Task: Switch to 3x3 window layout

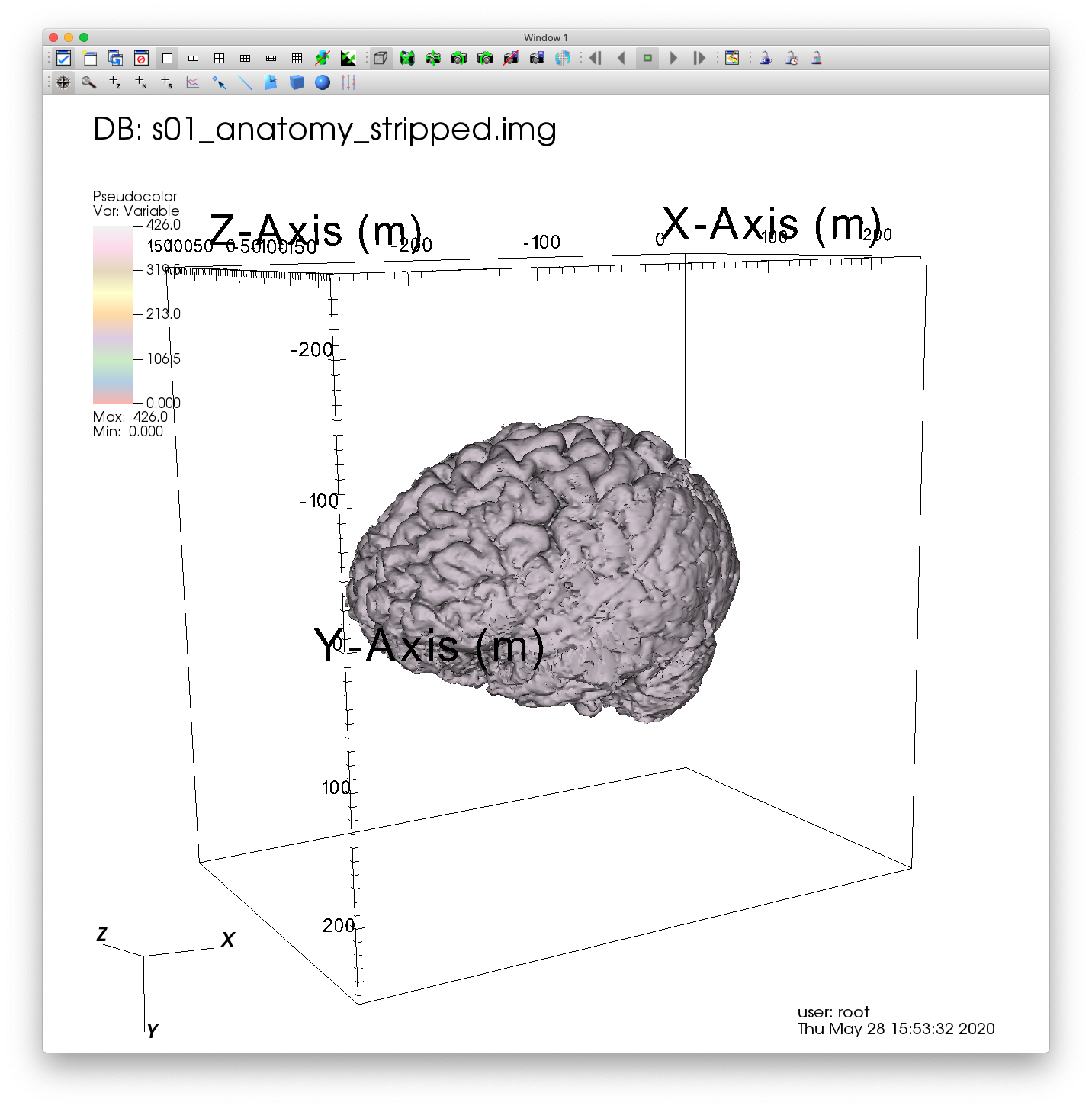Action: 297,58
